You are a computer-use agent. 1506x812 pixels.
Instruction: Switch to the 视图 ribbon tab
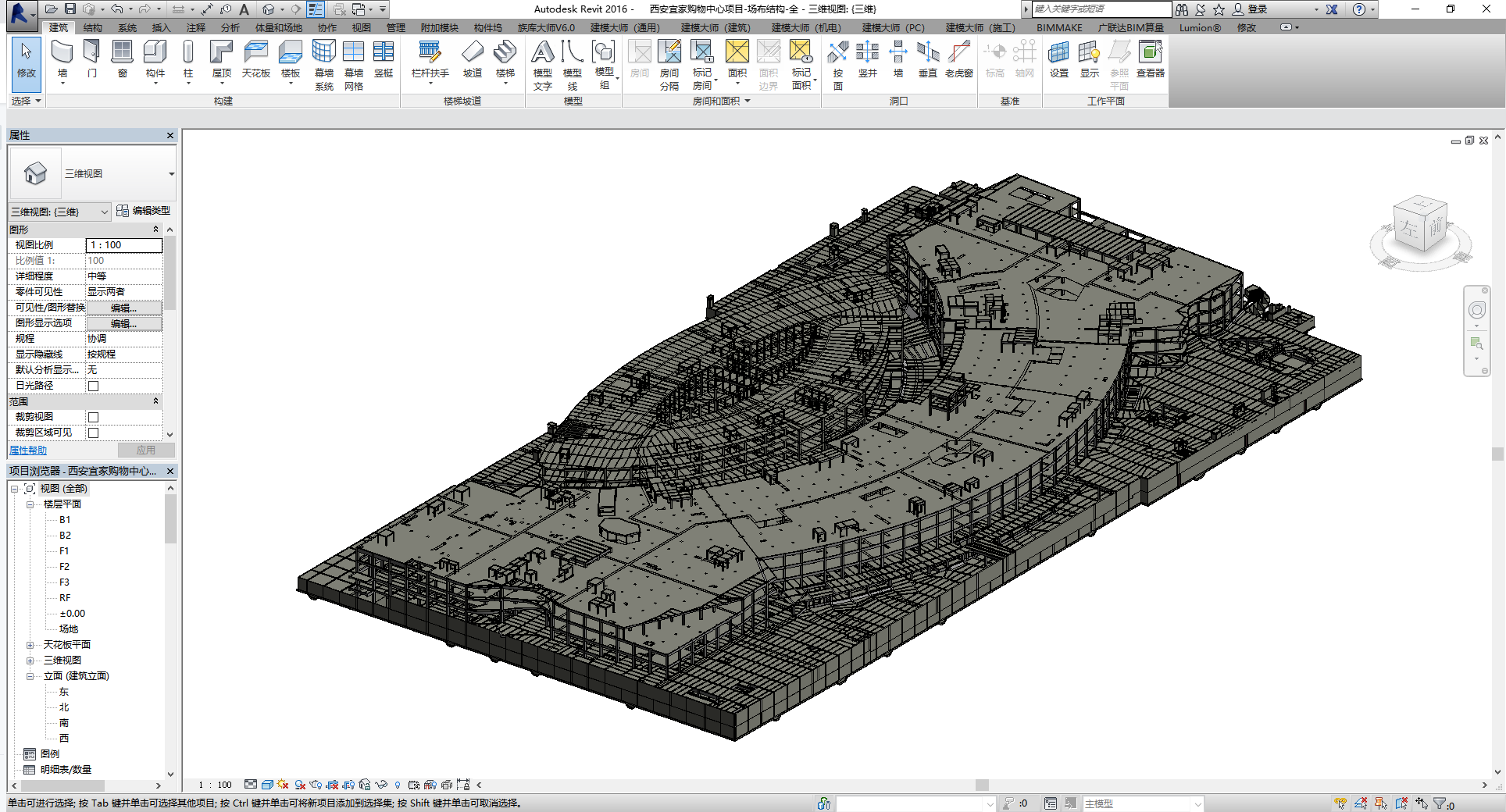362,27
